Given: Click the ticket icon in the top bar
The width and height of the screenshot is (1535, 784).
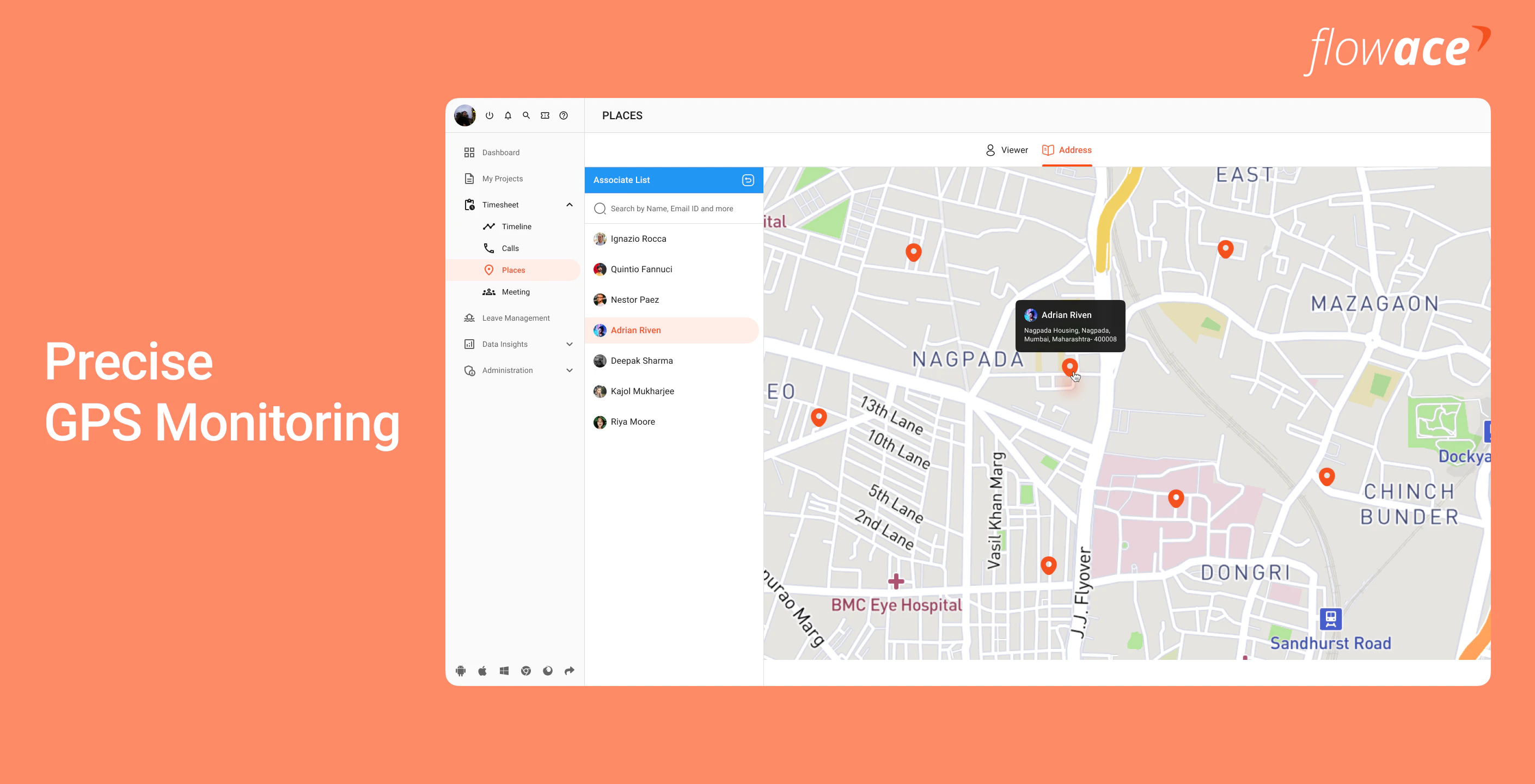Looking at the screenshot, I should pos(545,115).
